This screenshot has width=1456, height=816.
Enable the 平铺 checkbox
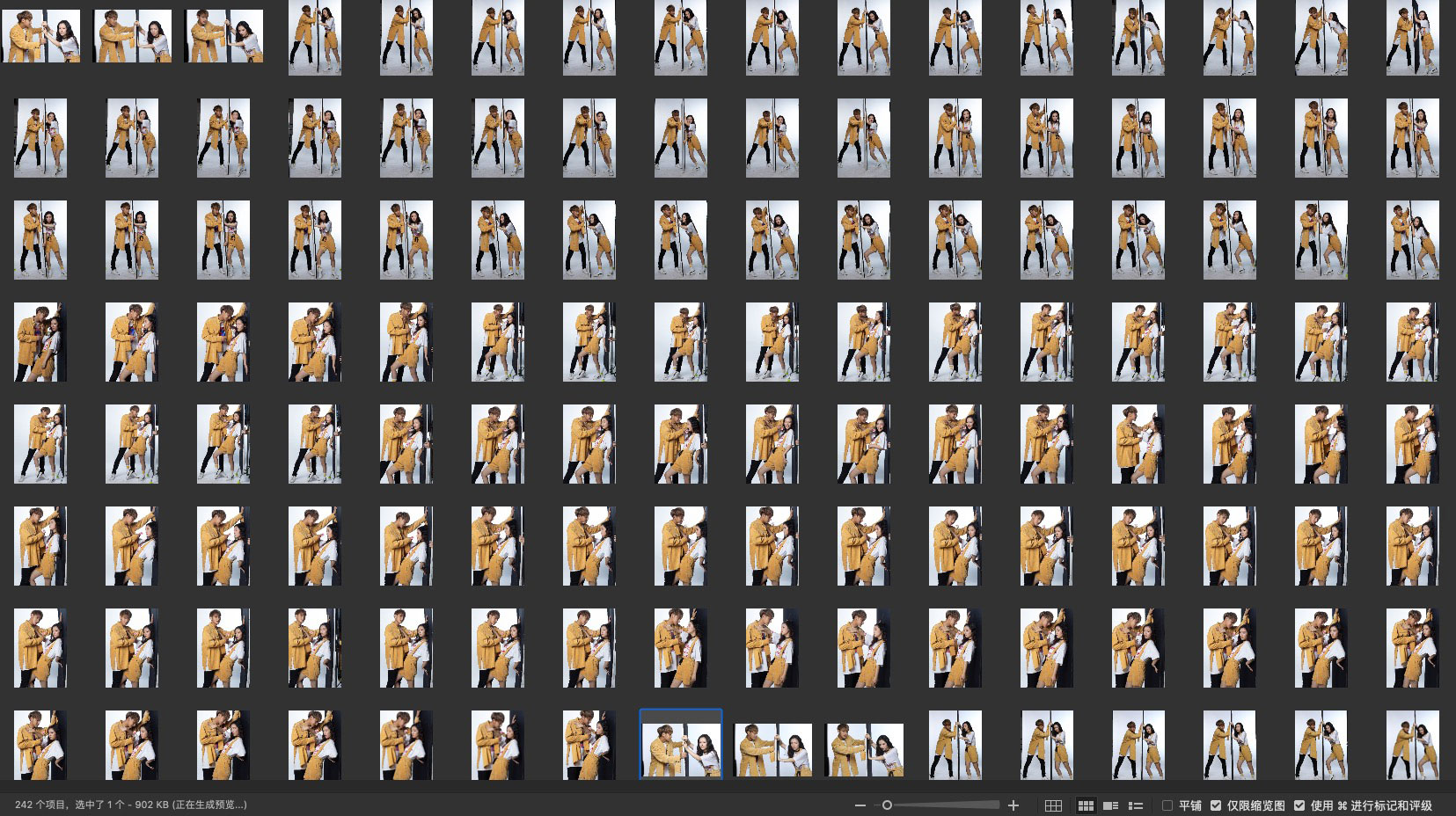[x=1167, y=805]
